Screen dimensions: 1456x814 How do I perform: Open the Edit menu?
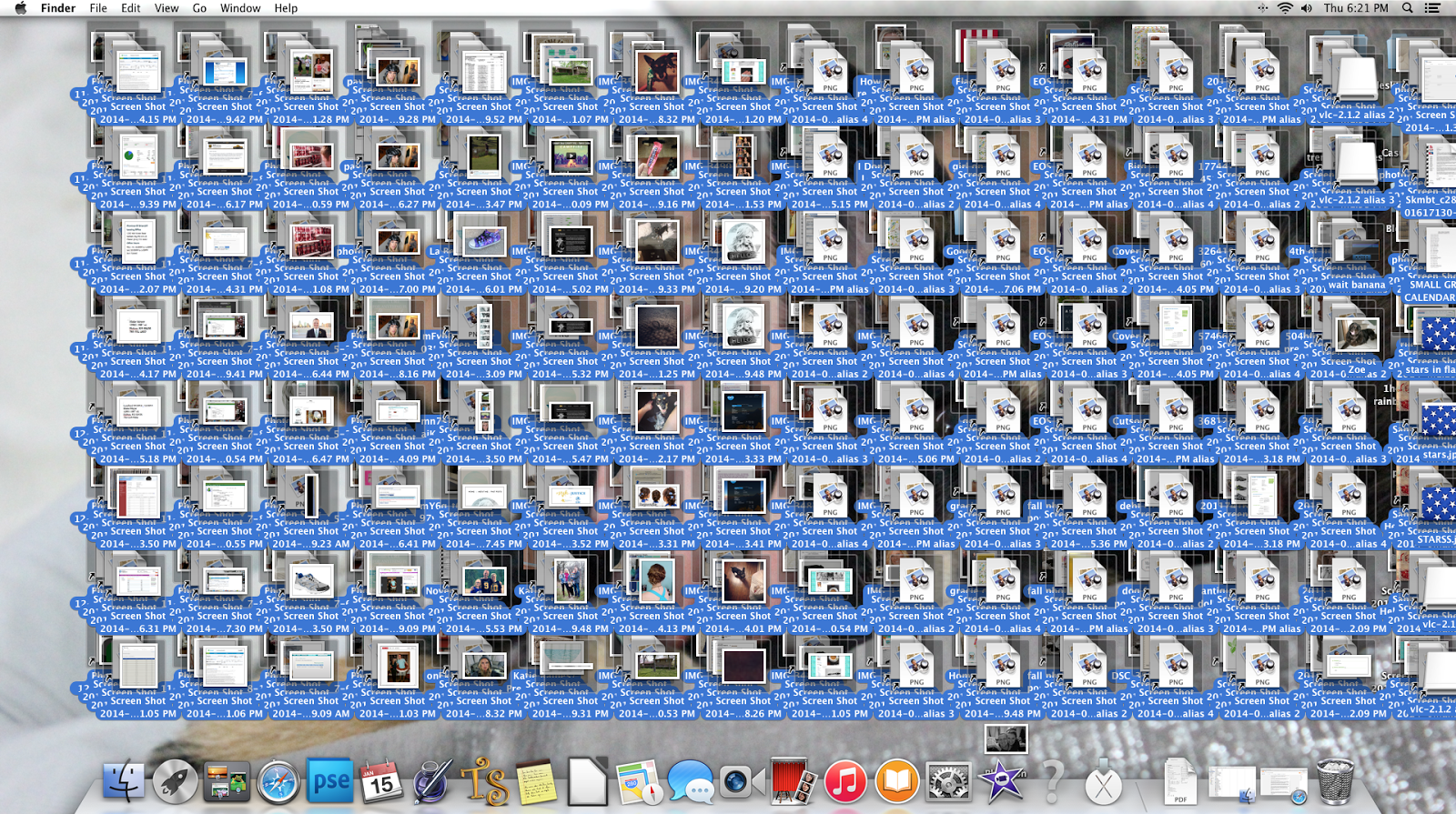pyautogui.click(x=131, y=8)
